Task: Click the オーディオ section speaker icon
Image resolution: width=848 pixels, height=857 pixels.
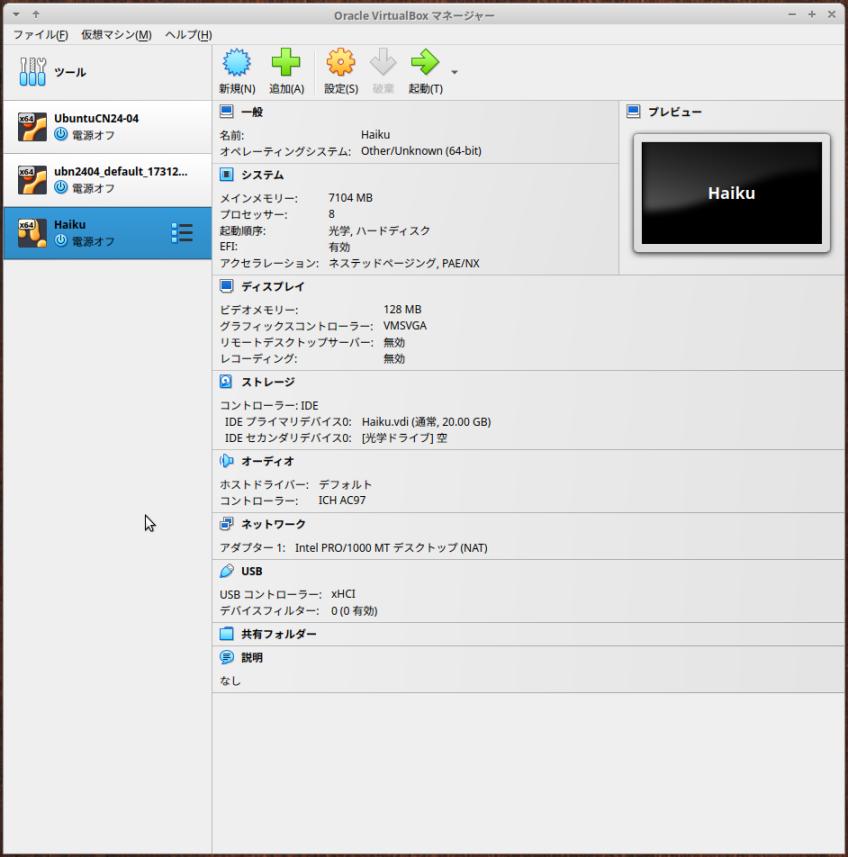Action: [x=226, y=461]
